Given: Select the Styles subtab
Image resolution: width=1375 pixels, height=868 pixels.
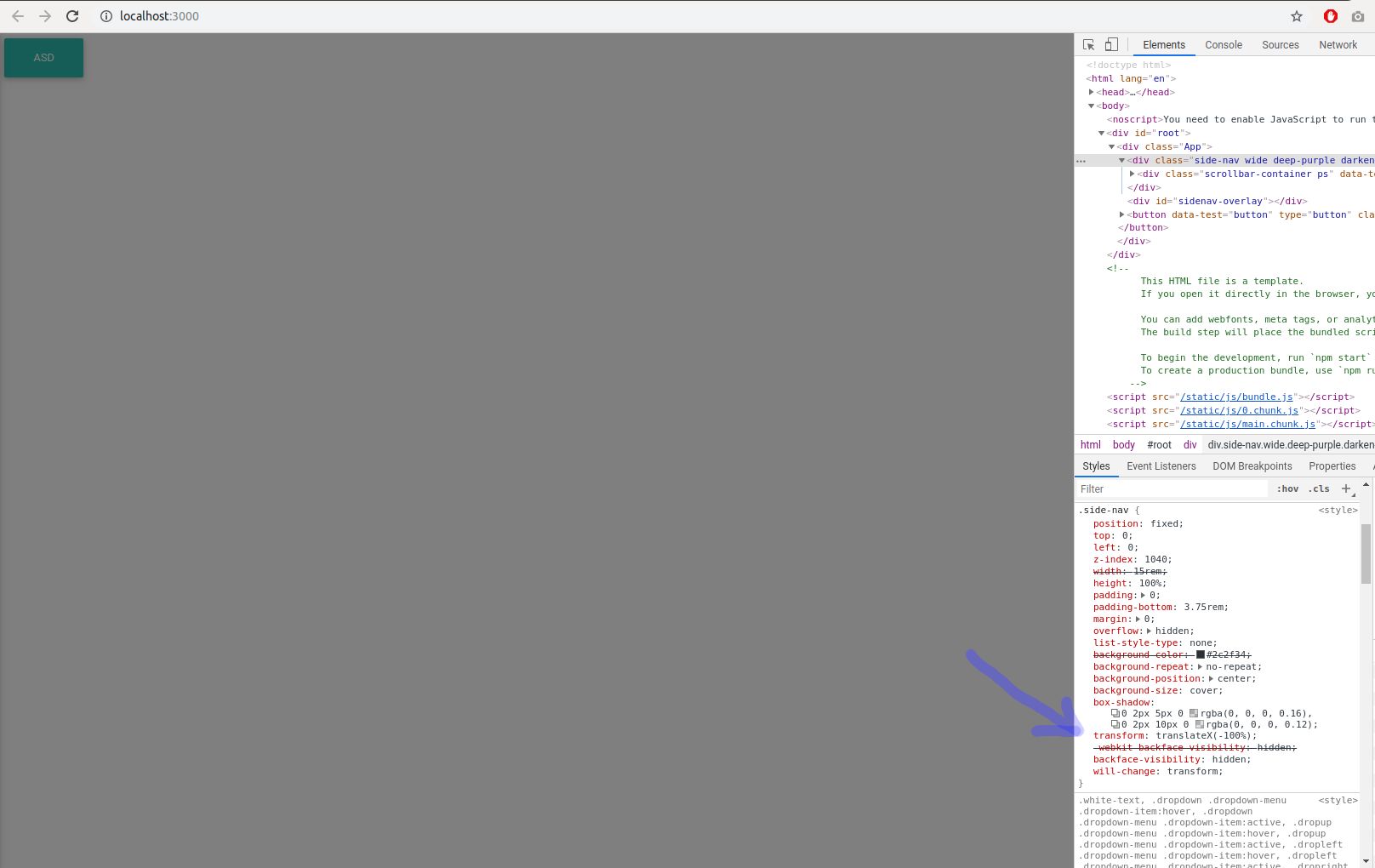Looking at the screenshot, I should [x=1096, y=465].
